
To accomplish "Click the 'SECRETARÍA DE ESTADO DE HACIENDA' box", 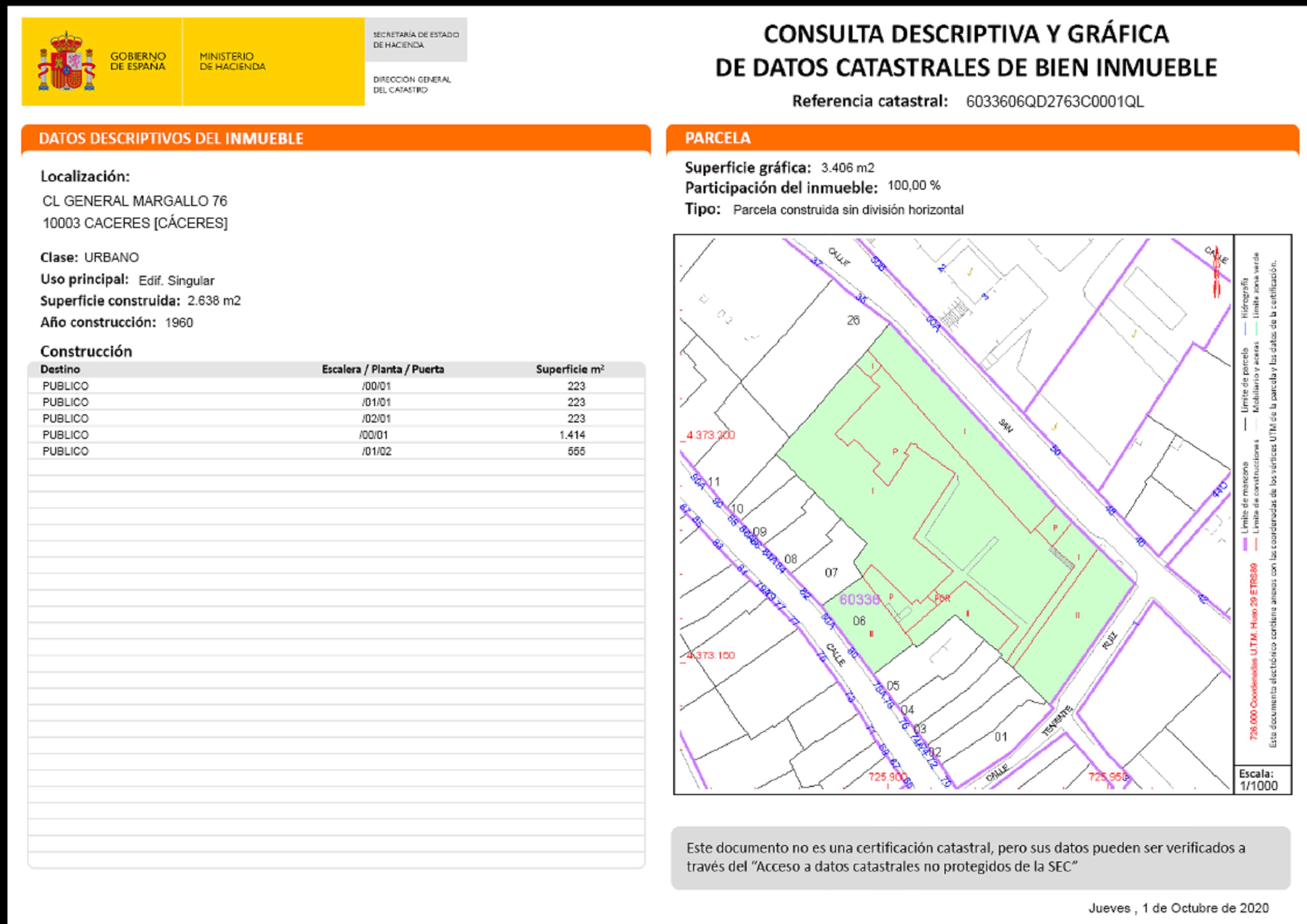I will (415, 40).
